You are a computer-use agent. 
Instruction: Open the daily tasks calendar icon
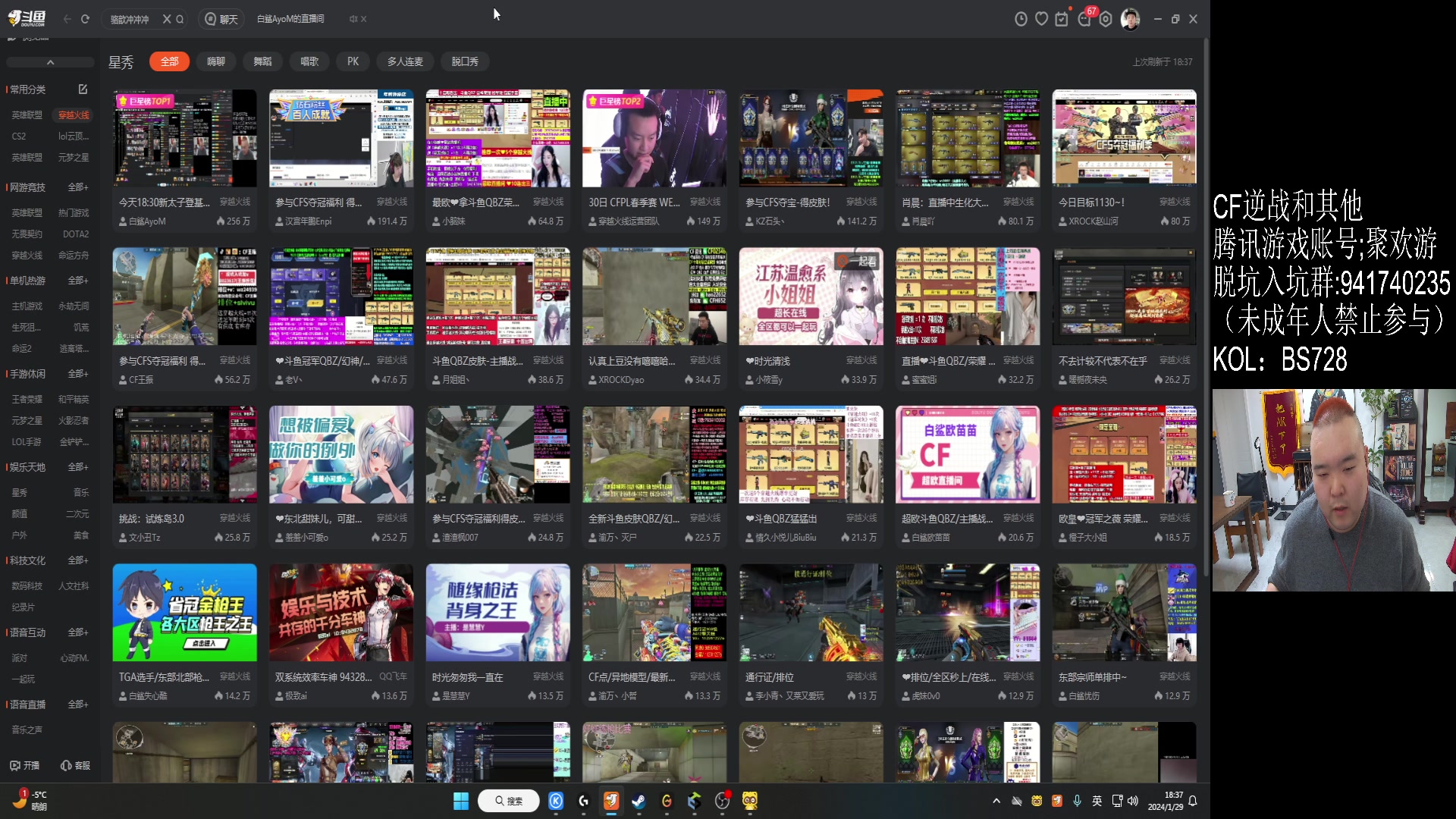pyautogui.click(x=1062, y=19)
